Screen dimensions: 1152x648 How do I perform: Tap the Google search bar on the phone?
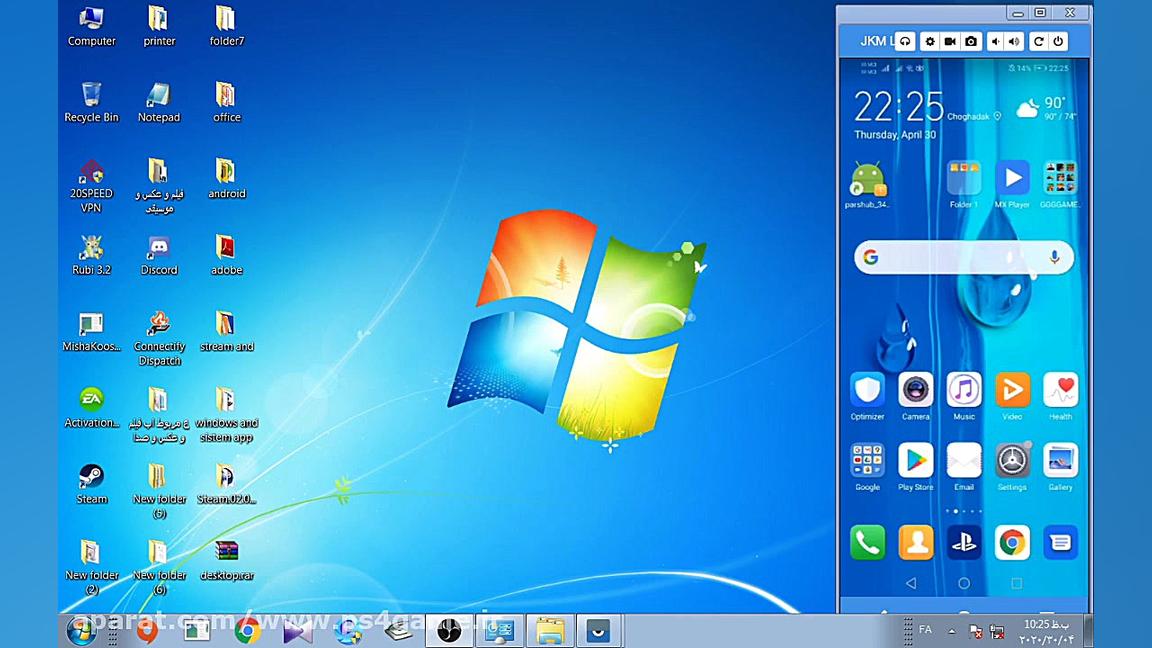click(963, 257)
